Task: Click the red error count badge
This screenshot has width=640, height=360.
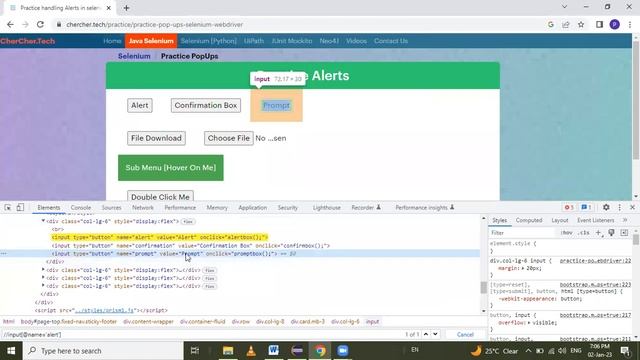Action: pos(569,207)
